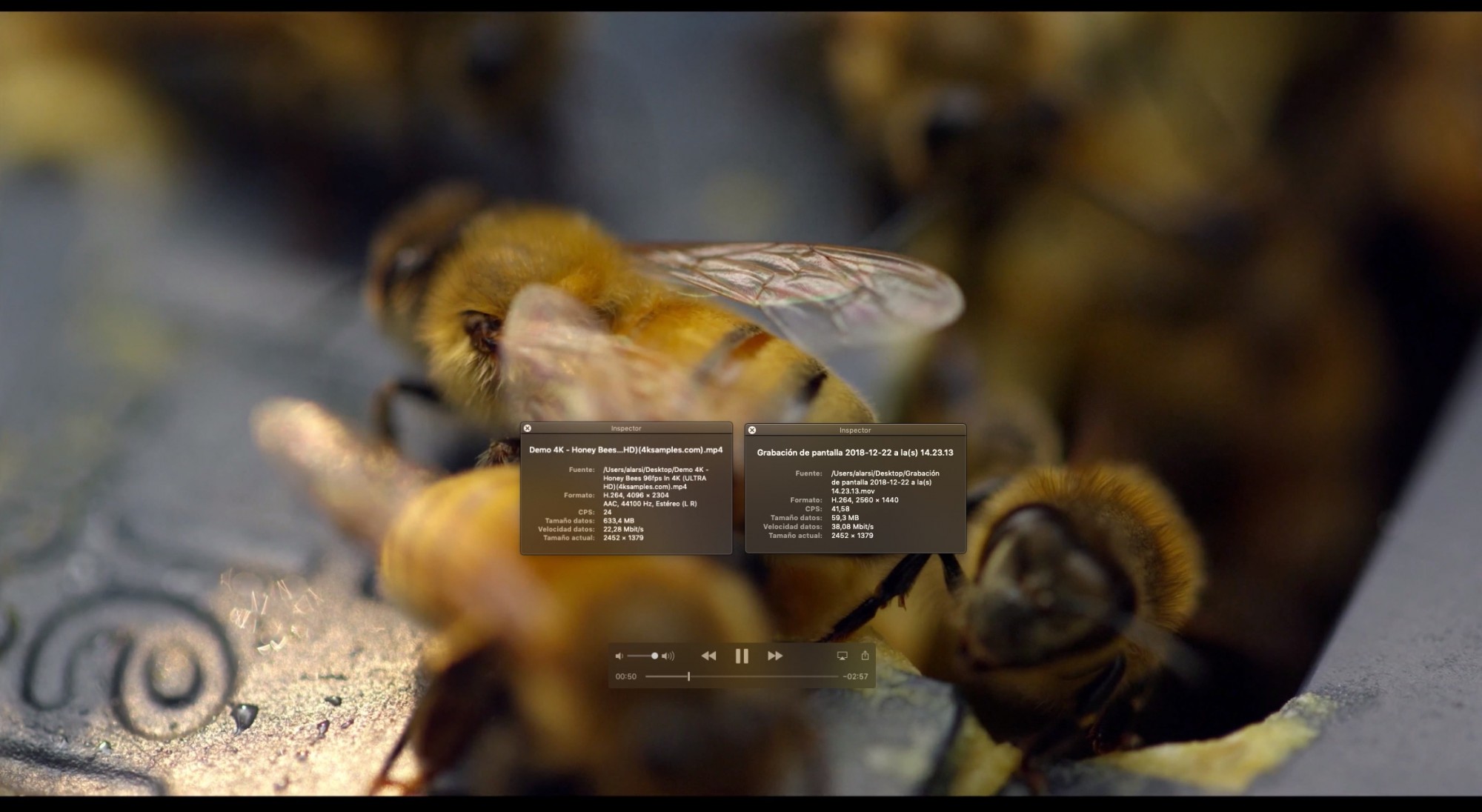
Task: Open the AirPlay output menu
Action: [x=842, y=656]
